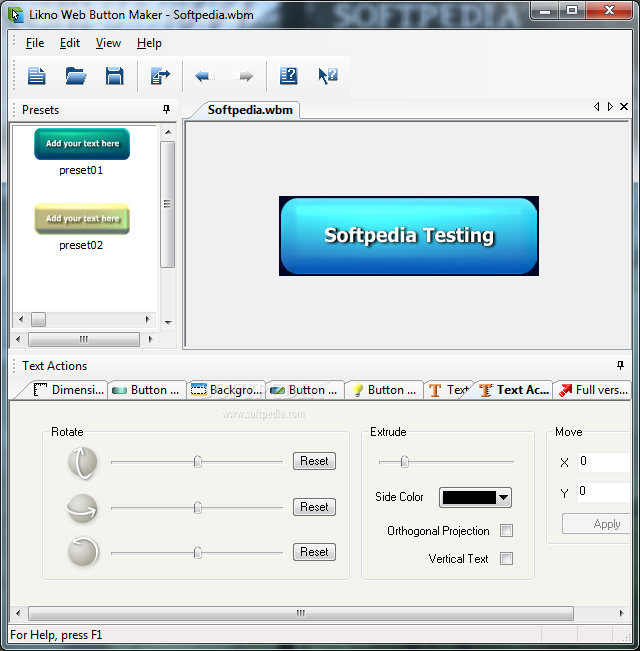
Task: Open the Help menu
Action: tap(149, 43)
